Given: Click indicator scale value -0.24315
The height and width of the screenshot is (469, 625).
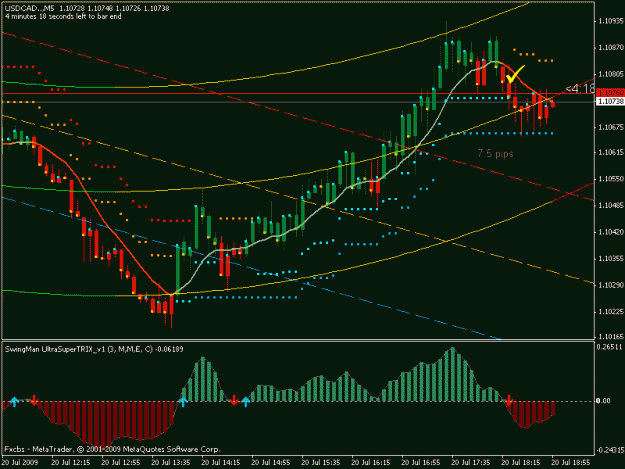Looking at the screenshot, I should 609,450.
